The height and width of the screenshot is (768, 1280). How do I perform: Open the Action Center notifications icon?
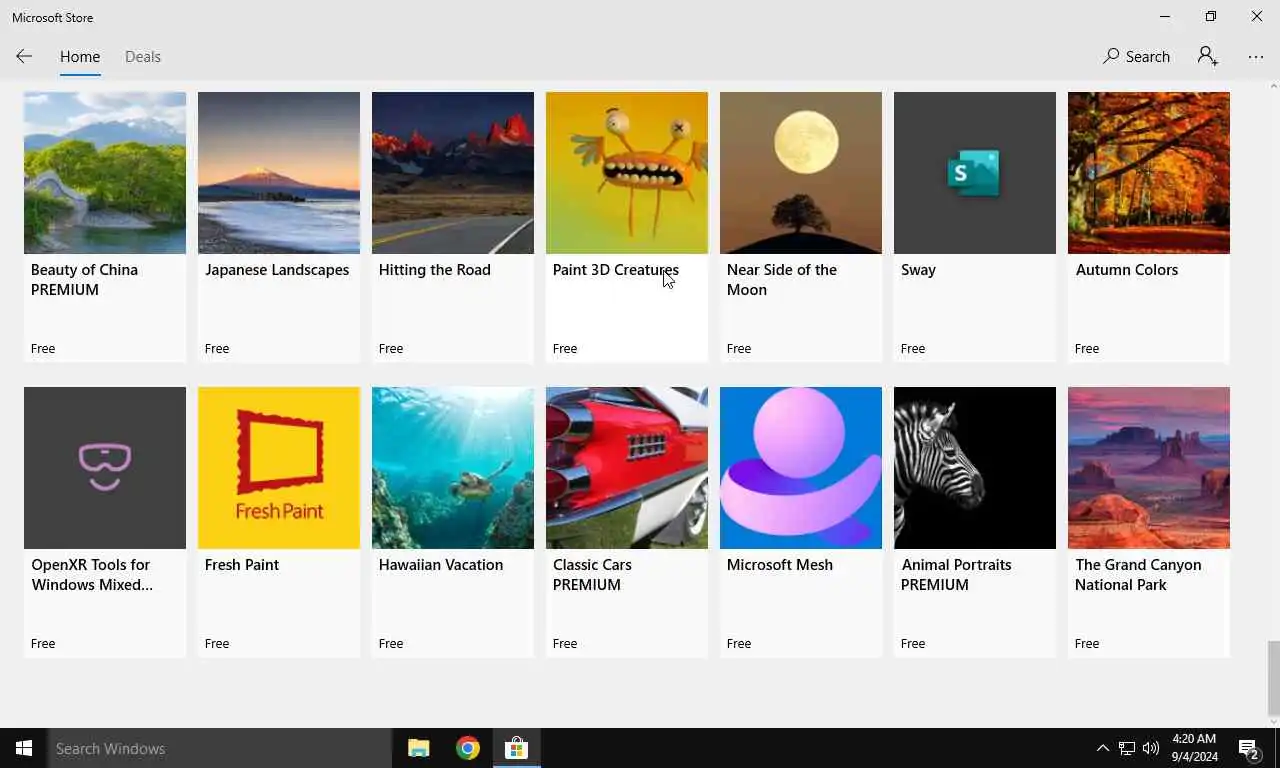click(x=1249, y=748)
